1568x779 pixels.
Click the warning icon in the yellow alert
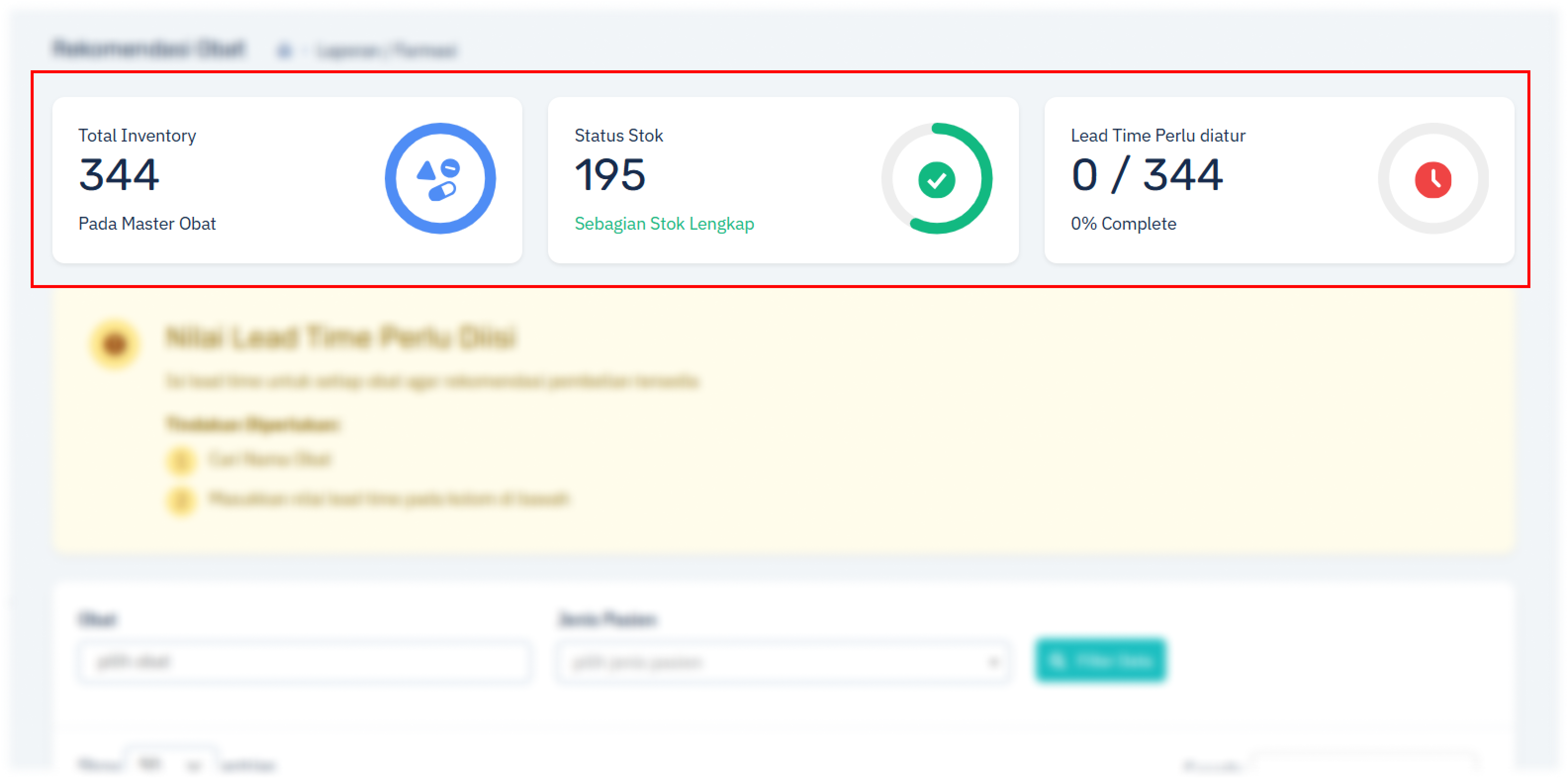click(x=114, y=344)
